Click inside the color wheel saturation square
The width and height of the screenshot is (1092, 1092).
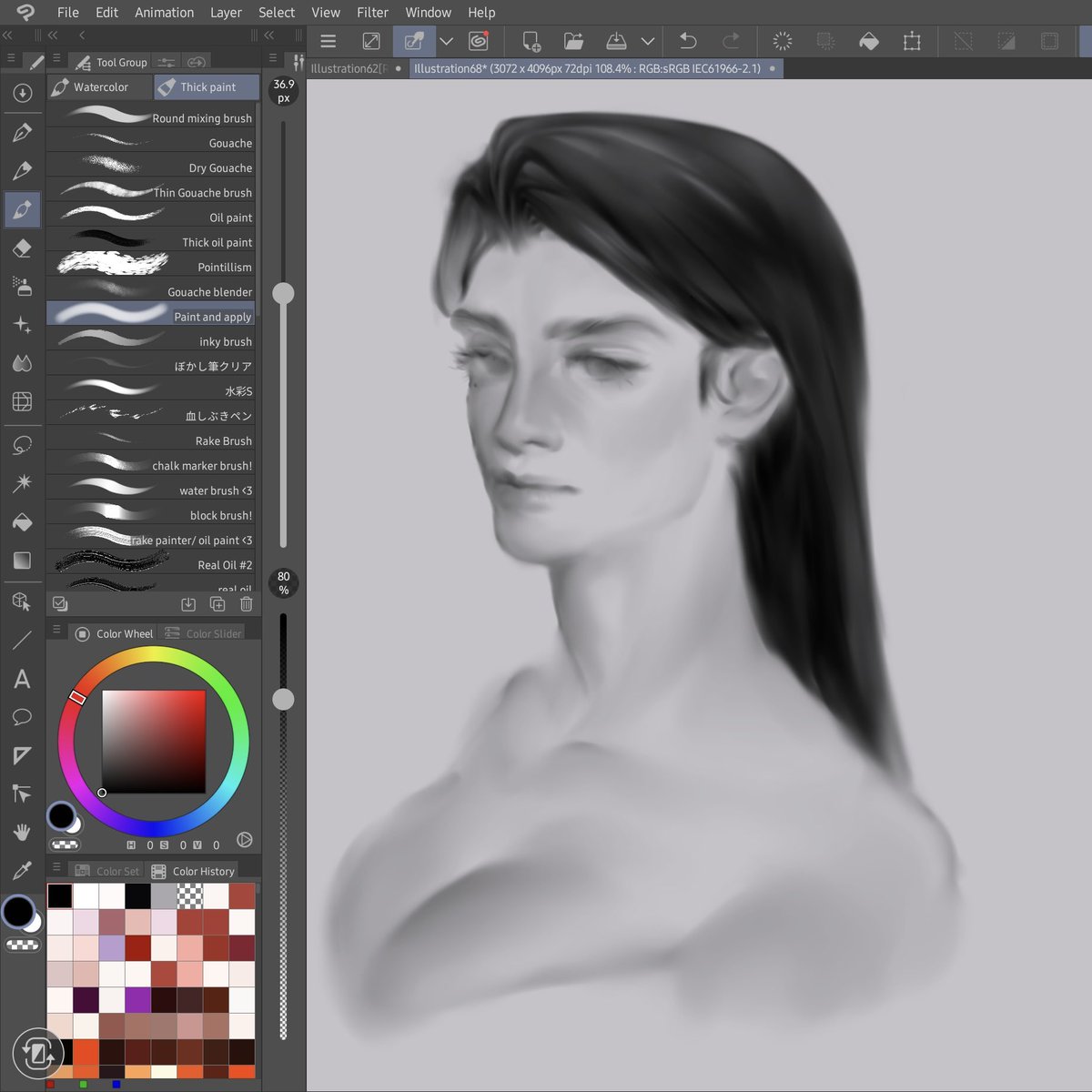click(x=154, y=742)
